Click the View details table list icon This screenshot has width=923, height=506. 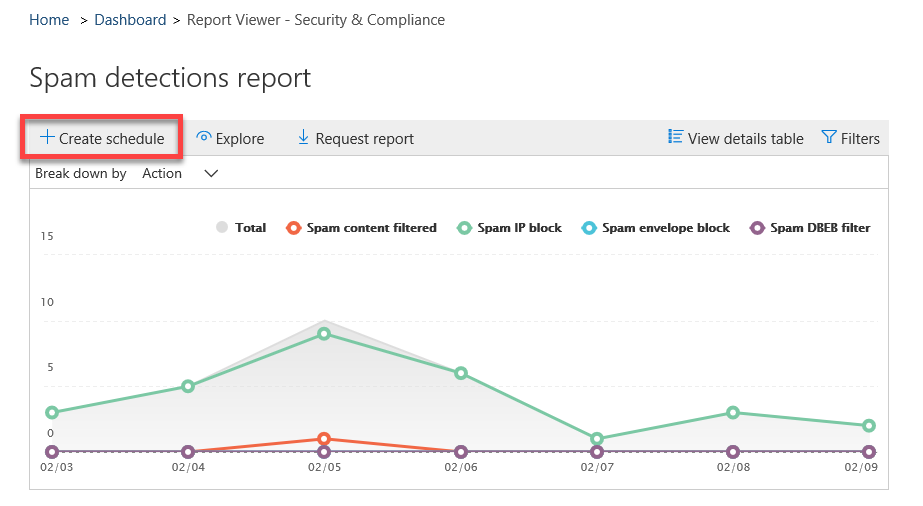(x=675, y=138)
